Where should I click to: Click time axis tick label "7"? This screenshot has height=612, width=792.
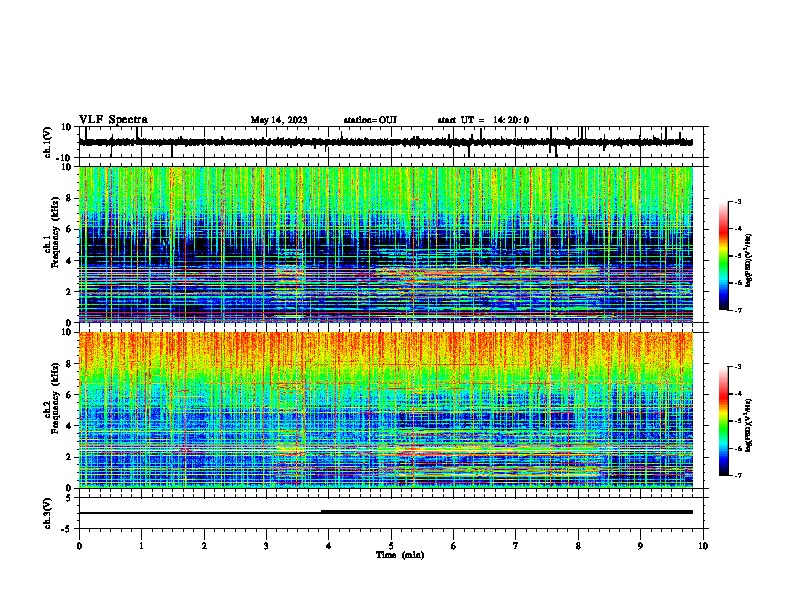[x=516, y=546]
